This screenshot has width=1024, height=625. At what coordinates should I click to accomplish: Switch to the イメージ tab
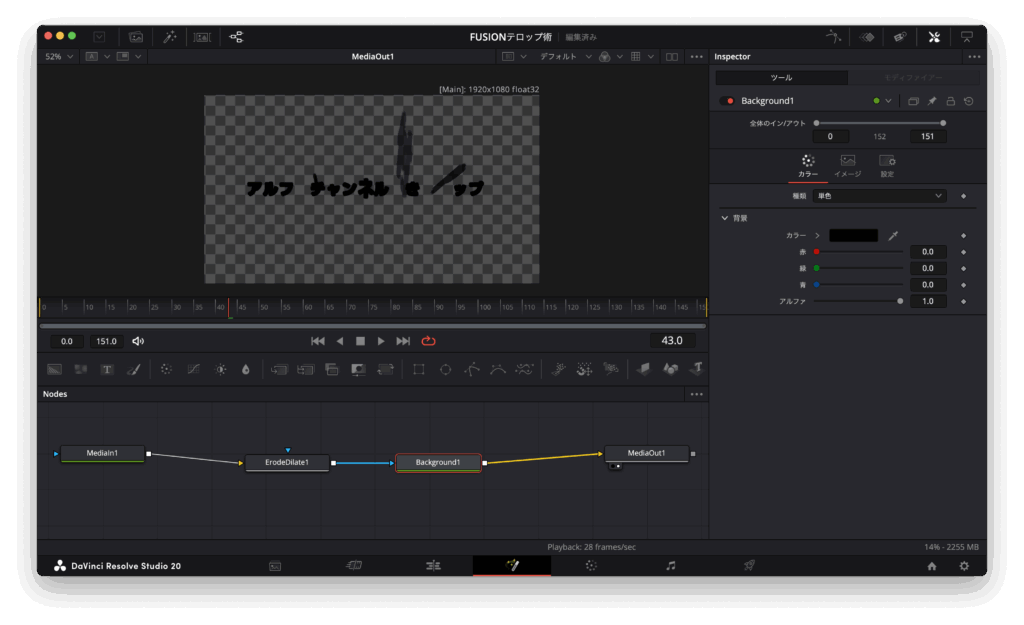(847, 166)
